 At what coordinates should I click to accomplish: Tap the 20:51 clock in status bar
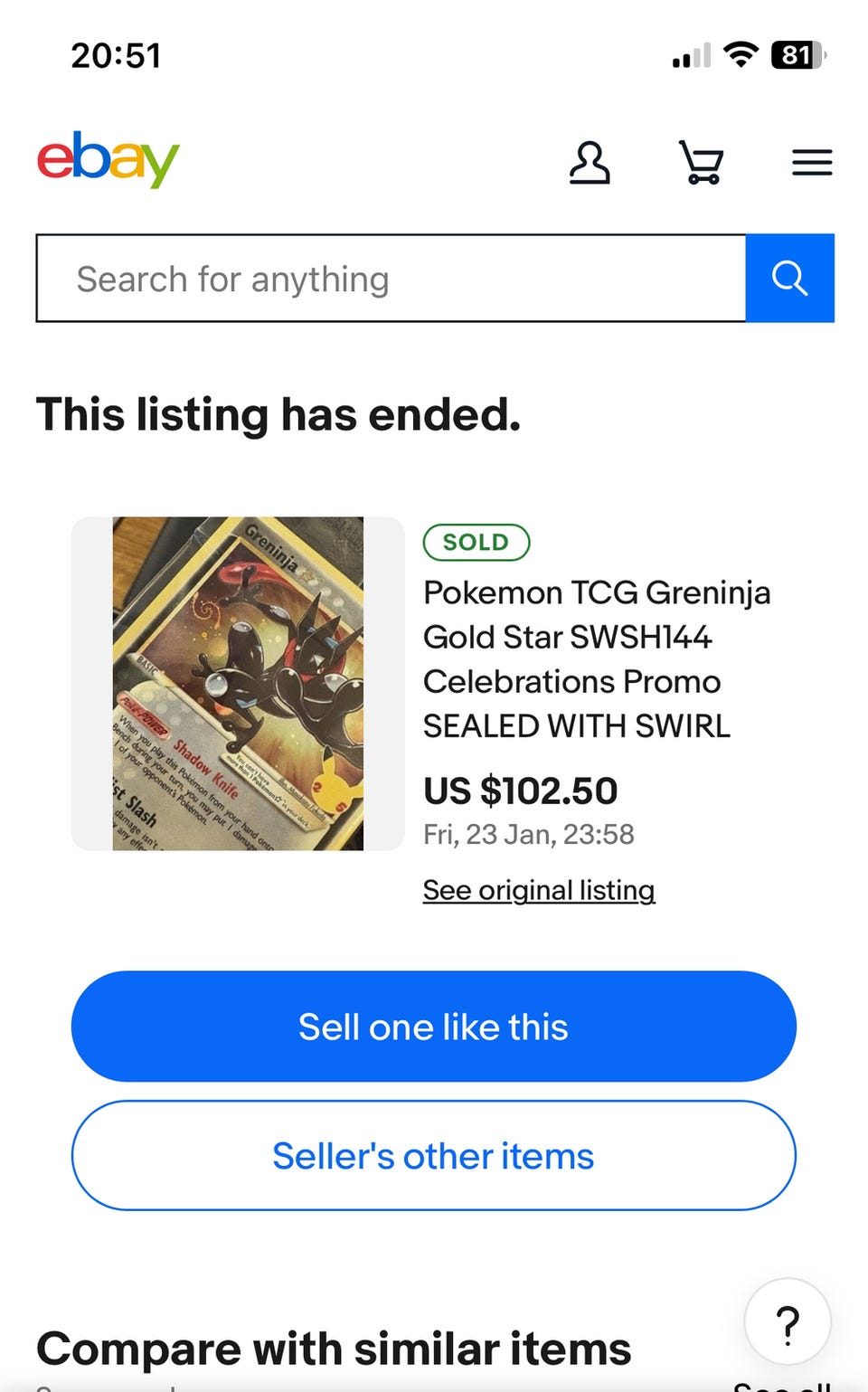[x=116, y=56]
